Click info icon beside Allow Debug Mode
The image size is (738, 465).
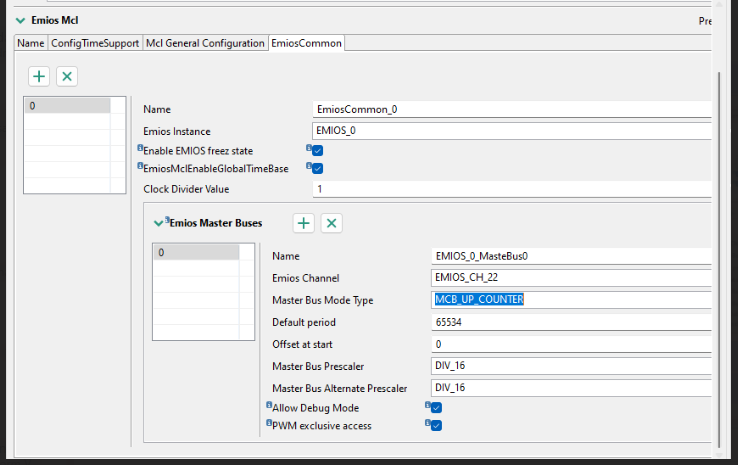pyautogui.click(x=269, y=406)
